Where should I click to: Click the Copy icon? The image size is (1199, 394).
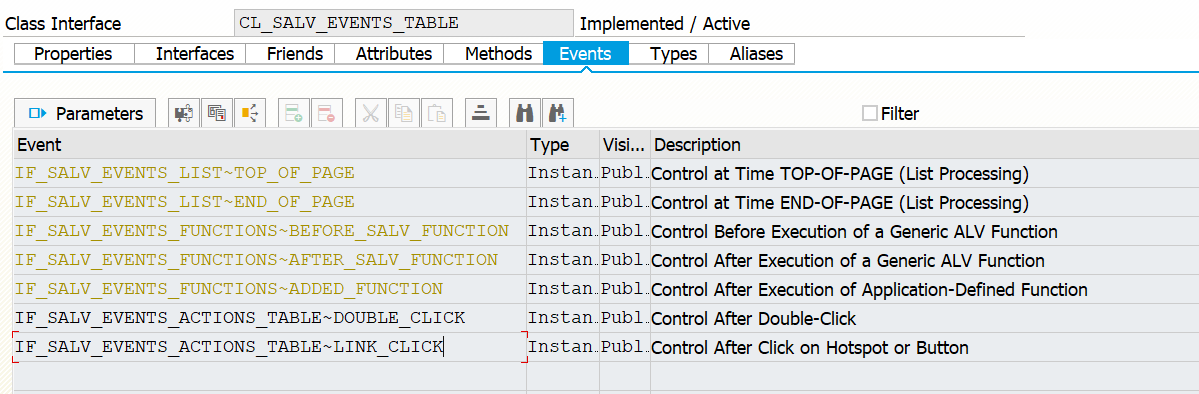(x=403, y=113)
